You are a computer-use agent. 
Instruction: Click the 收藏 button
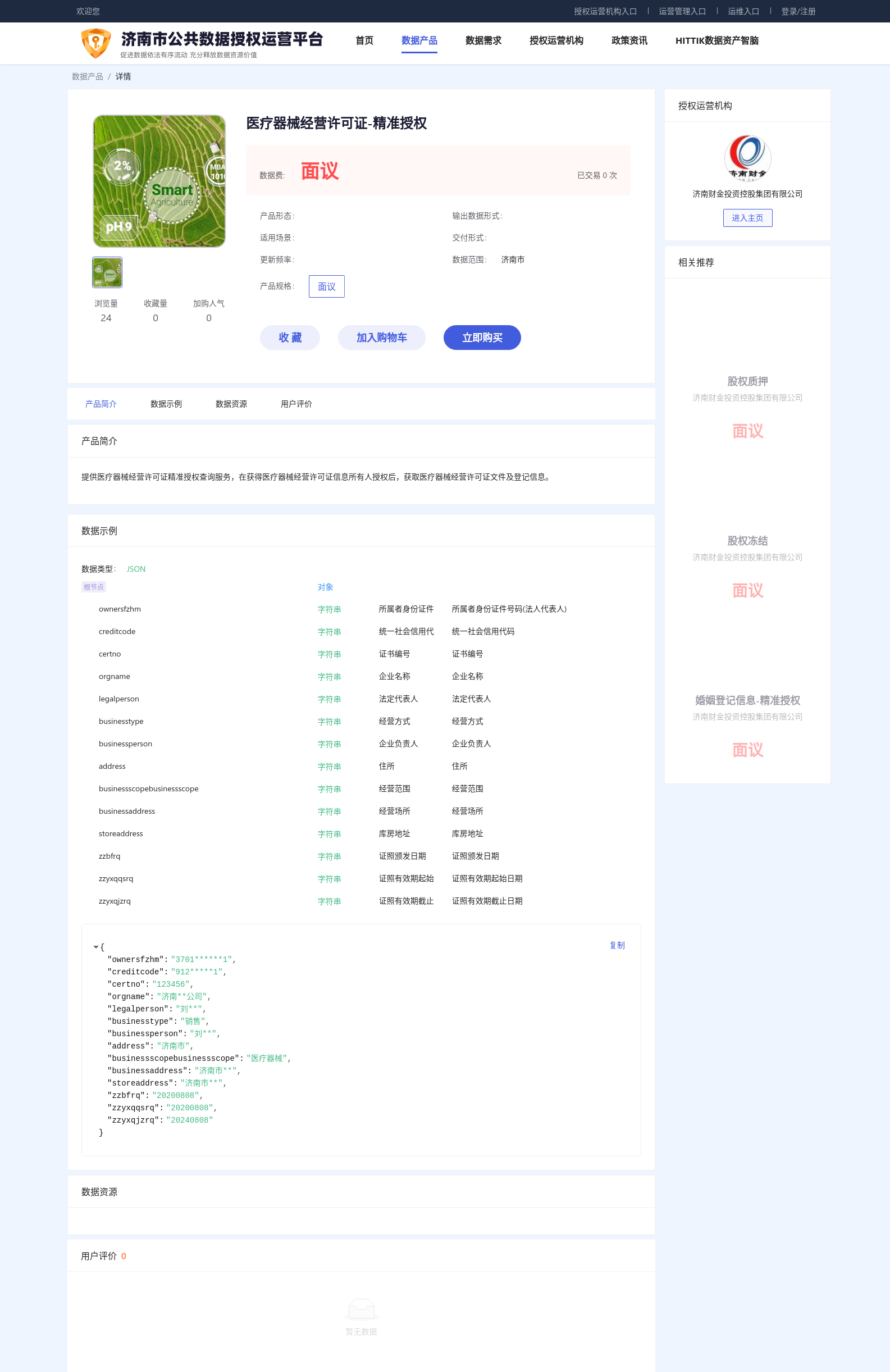click(289, 337)
